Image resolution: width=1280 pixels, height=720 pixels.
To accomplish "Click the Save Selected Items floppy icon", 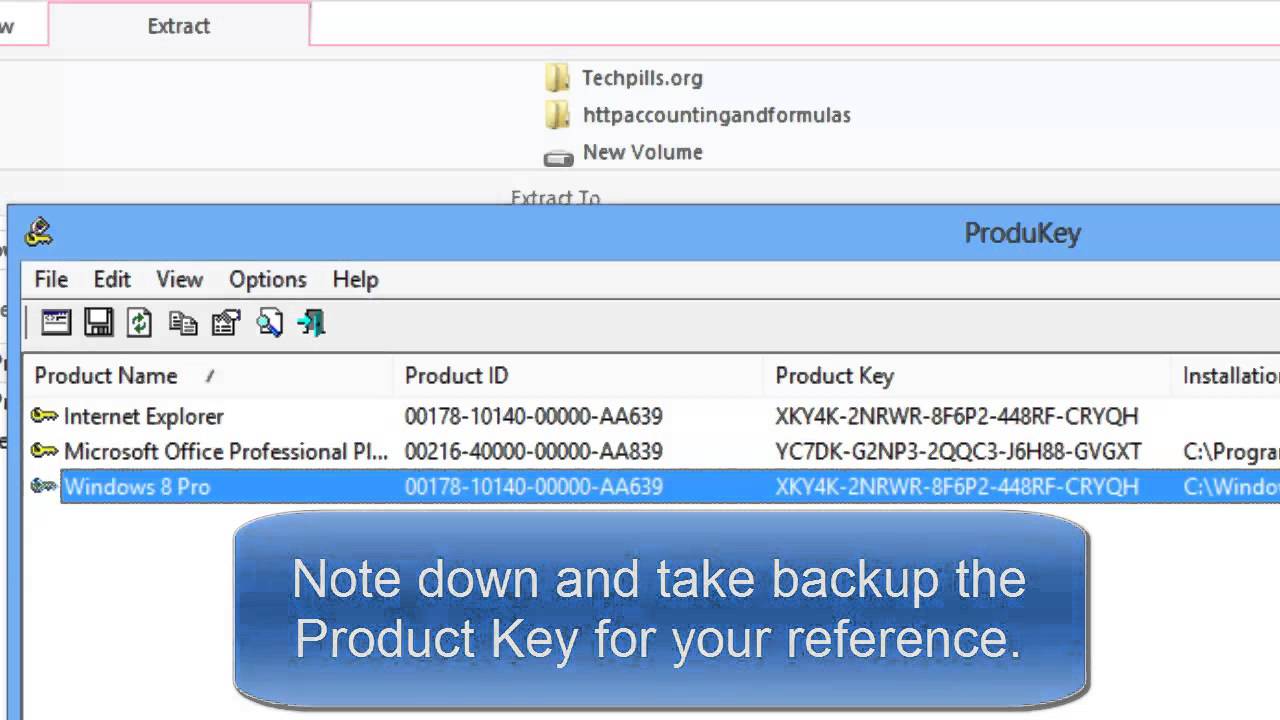I will tap(98, 322).
